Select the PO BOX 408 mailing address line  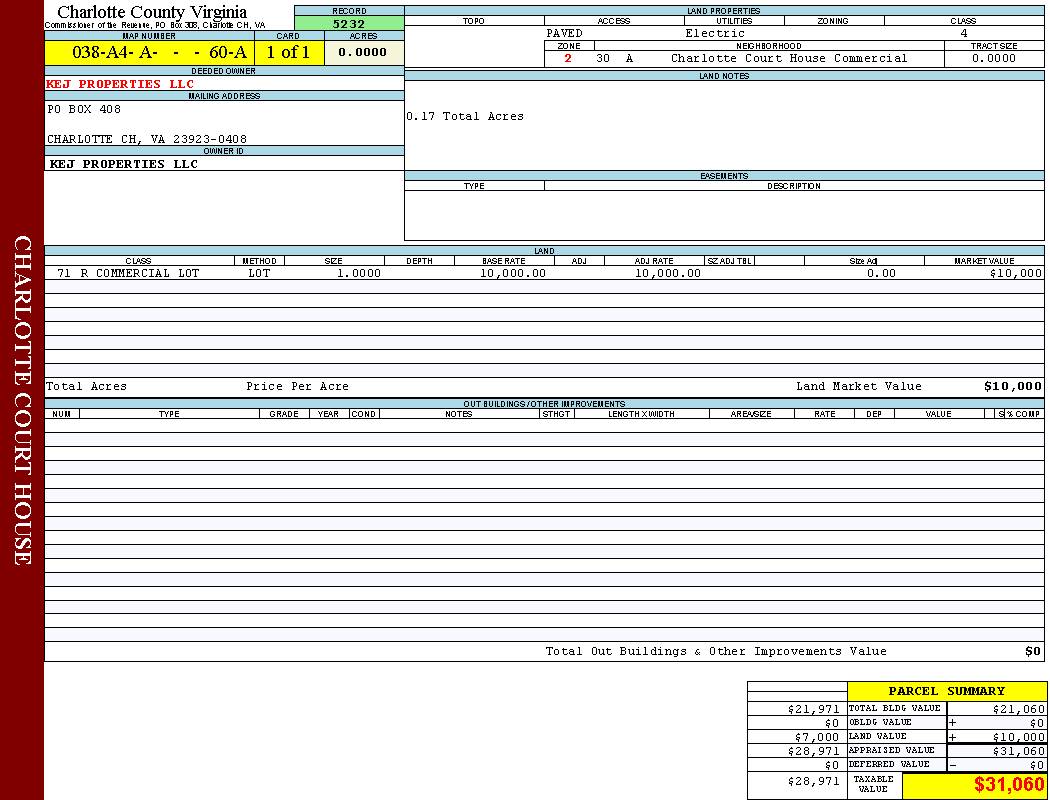pyautogui.click(x=84, y=110)
